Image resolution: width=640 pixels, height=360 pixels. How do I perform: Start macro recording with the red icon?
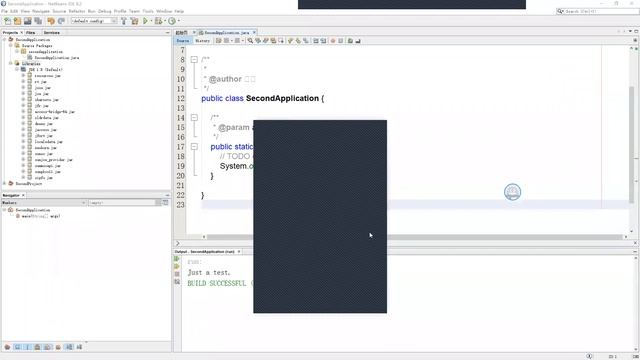click(333, 41)
